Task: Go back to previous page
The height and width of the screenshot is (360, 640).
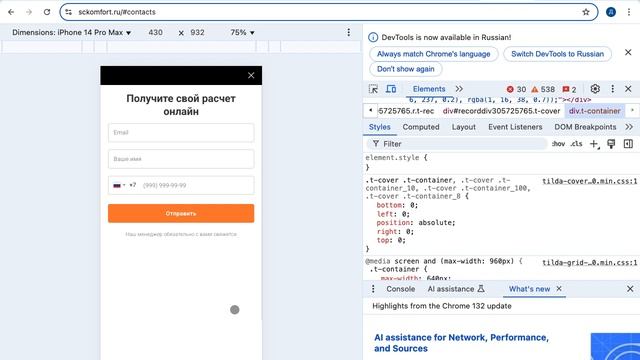Action: [x=11, y=12]
